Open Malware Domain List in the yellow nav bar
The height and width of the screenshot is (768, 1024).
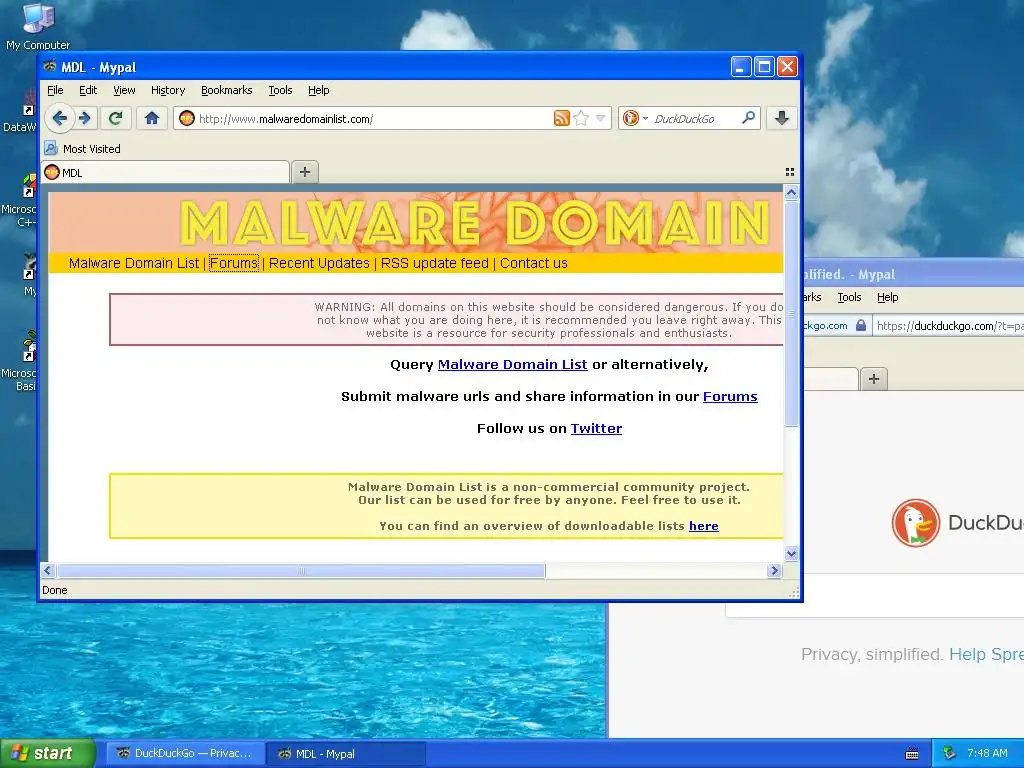(x=133, y=263)
